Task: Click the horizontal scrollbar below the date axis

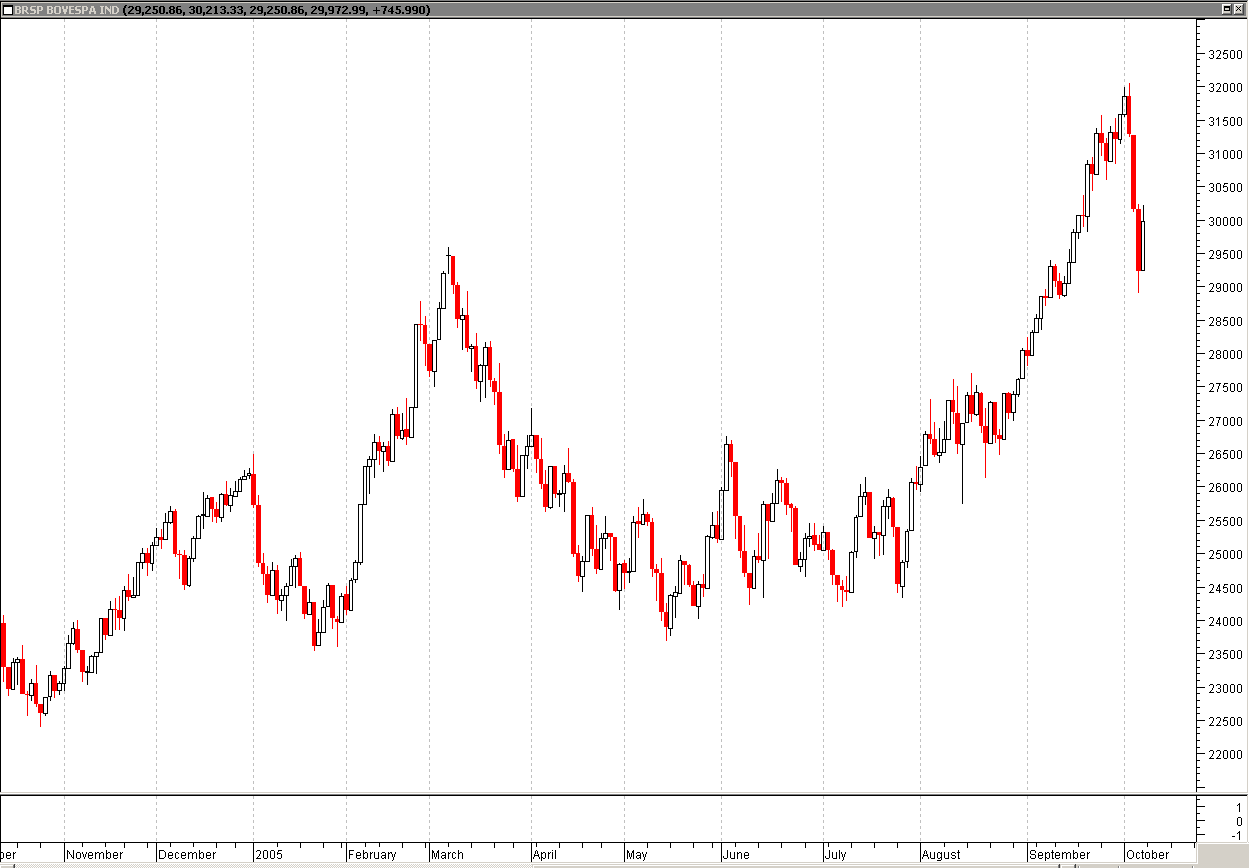Action: [600, 865]
